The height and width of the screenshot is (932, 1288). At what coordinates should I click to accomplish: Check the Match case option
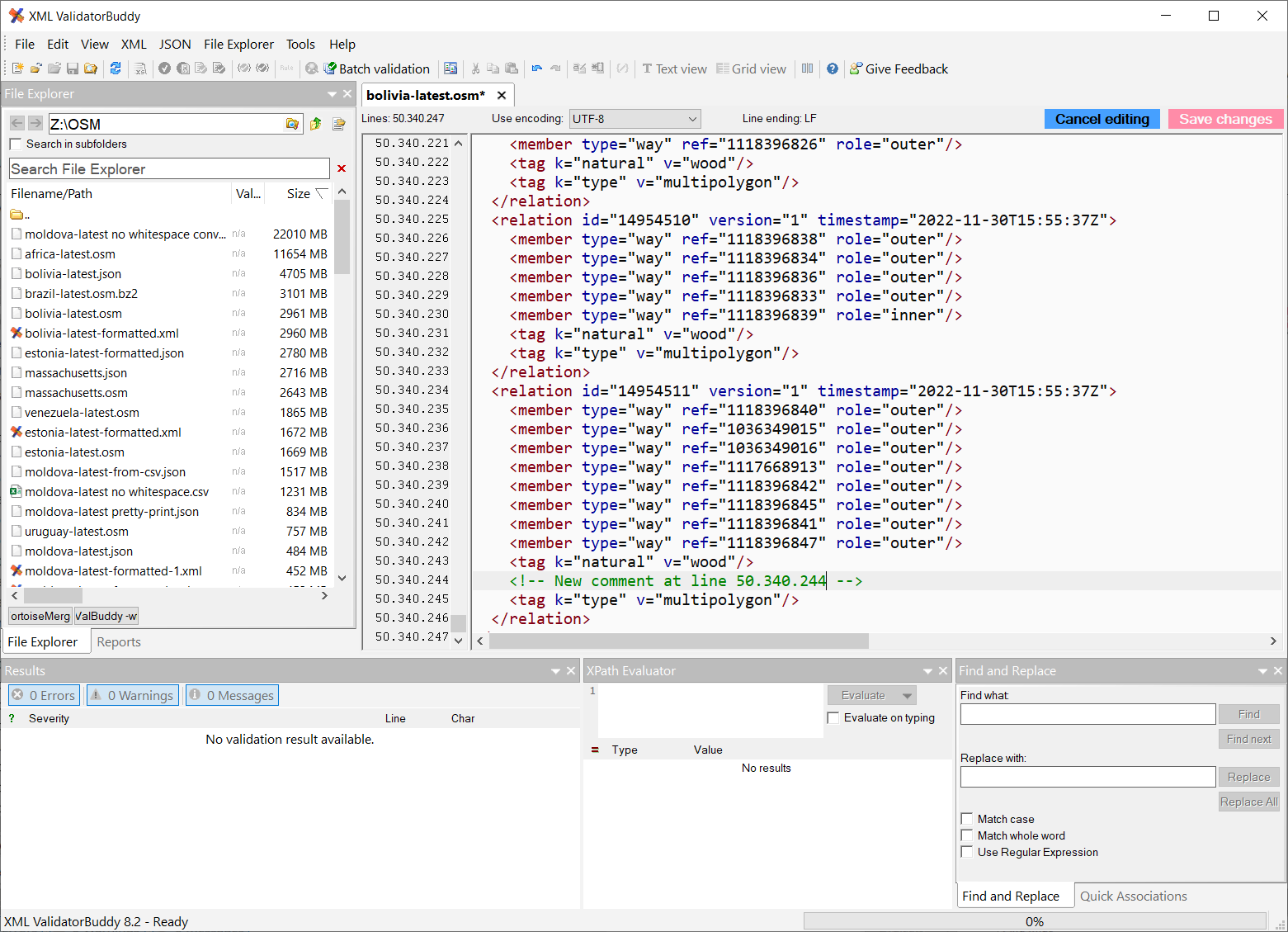[x=967, y=818]
